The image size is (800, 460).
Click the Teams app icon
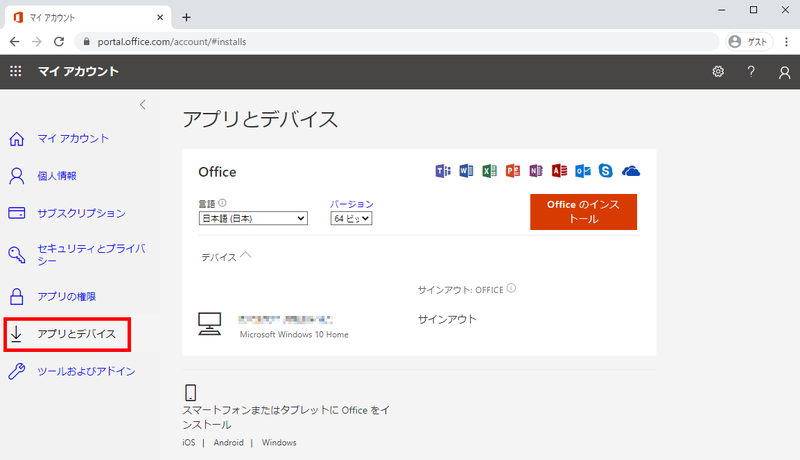(443, 171)
